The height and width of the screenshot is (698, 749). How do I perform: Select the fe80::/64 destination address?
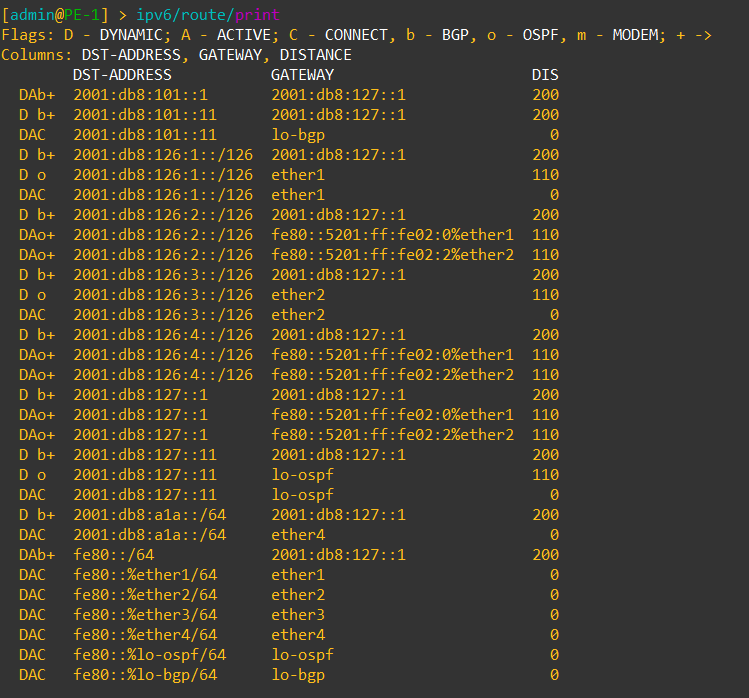(113, 555)
